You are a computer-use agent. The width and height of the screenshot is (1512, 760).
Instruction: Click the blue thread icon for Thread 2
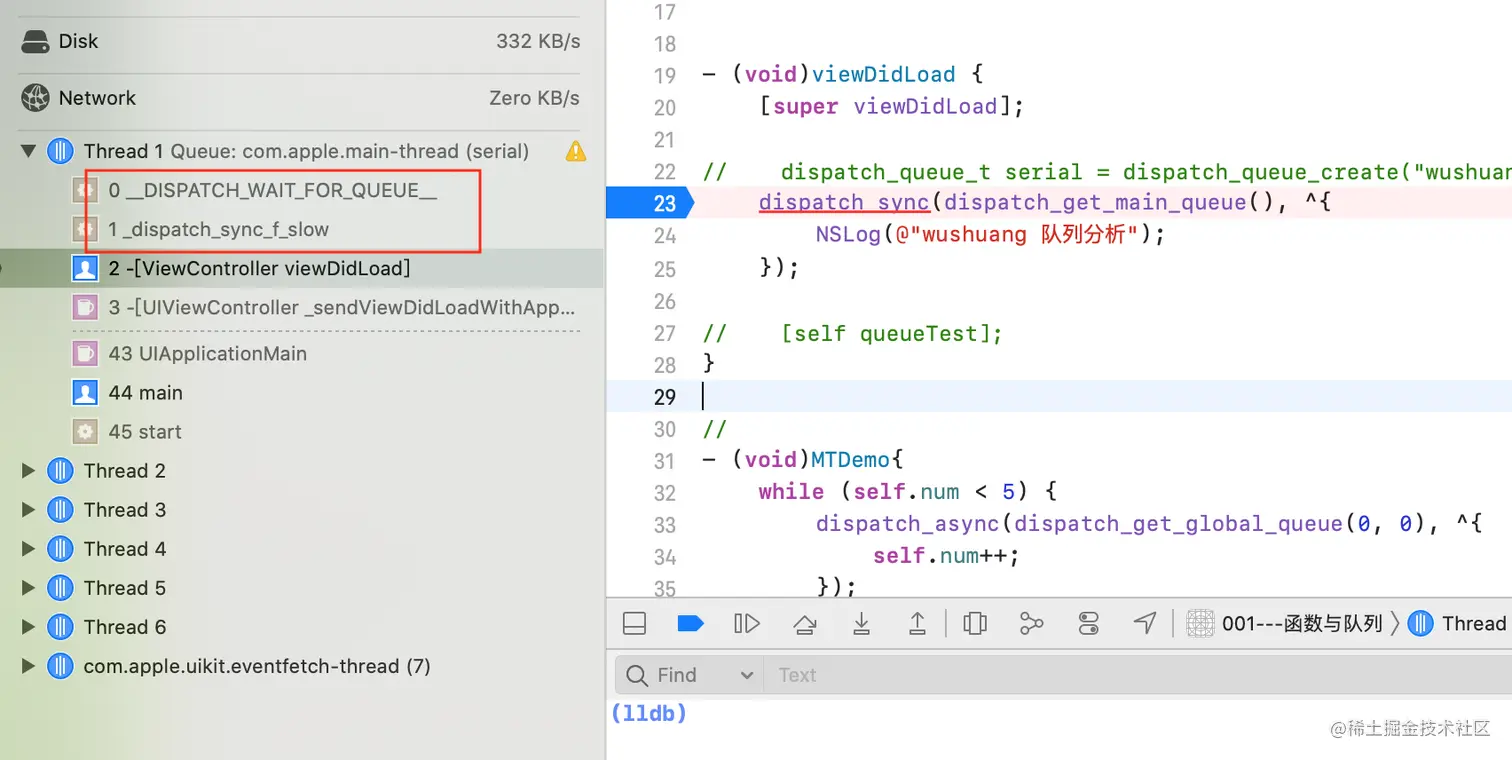(60, 471)
